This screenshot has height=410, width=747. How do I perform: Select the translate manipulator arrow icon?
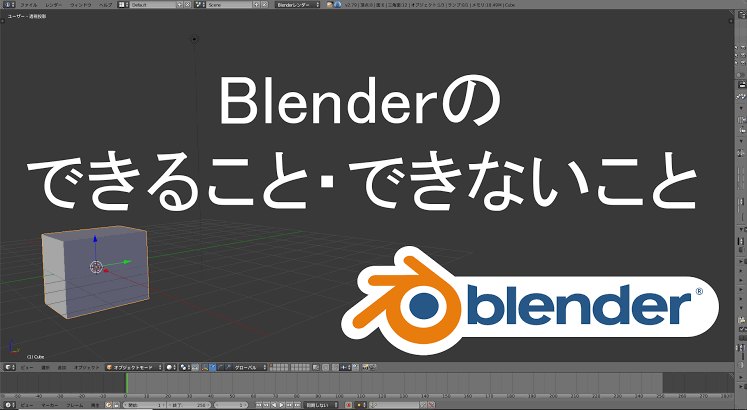[212, 368]
